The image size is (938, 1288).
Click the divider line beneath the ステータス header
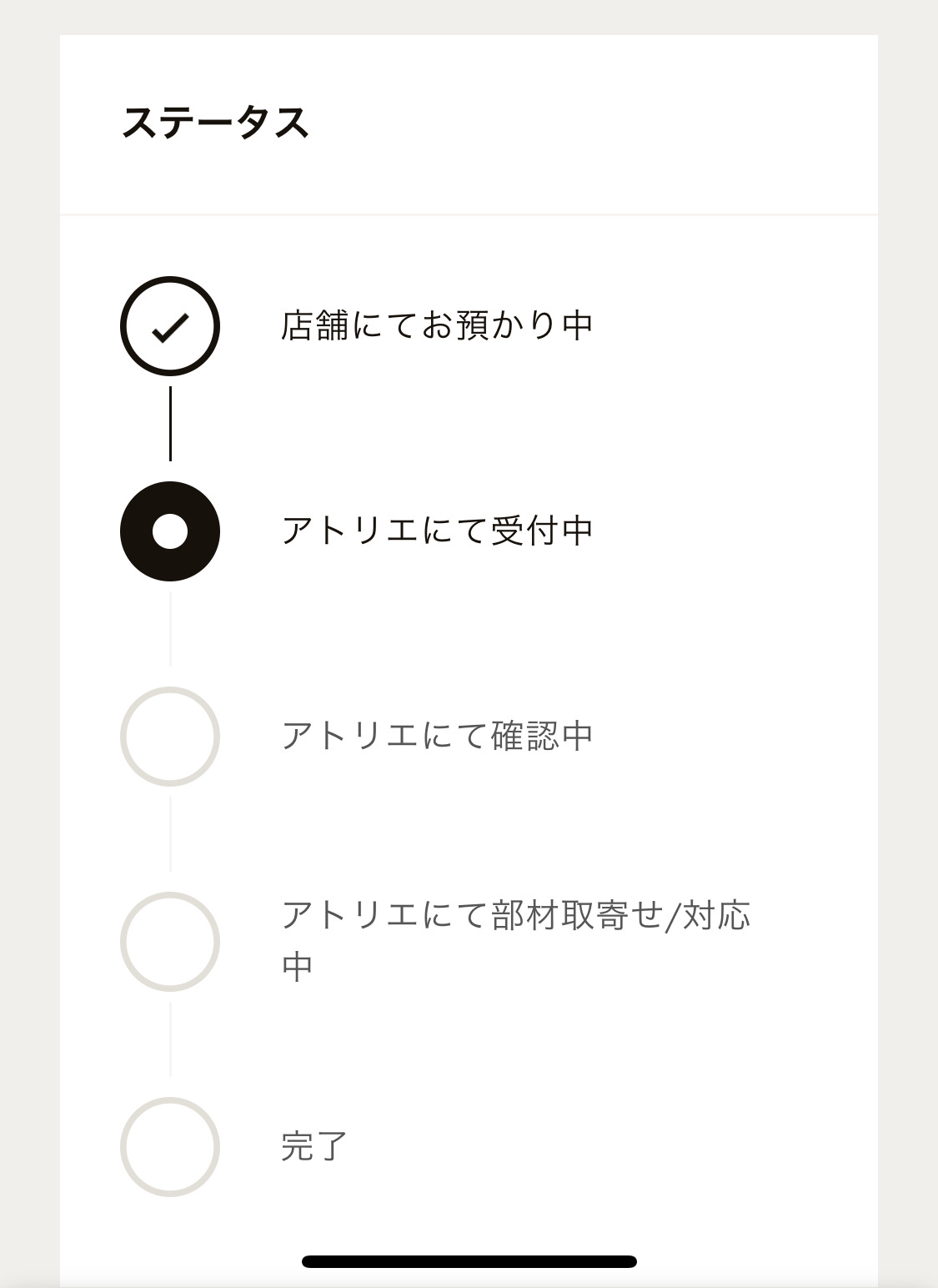pos(469,214)
